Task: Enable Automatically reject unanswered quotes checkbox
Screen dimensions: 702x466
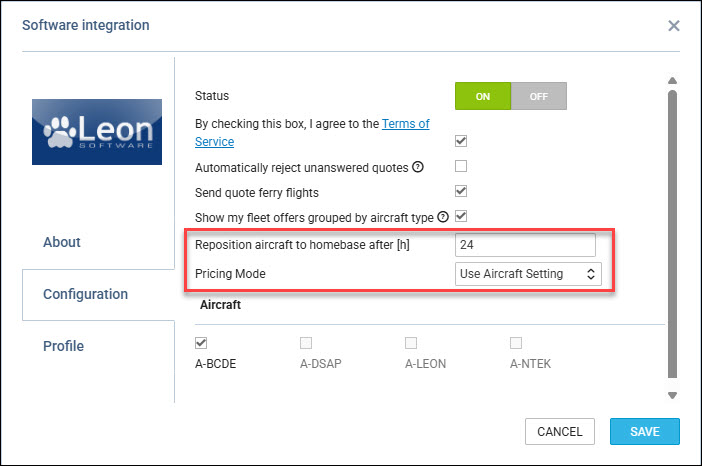Action: tap(461, 166)
